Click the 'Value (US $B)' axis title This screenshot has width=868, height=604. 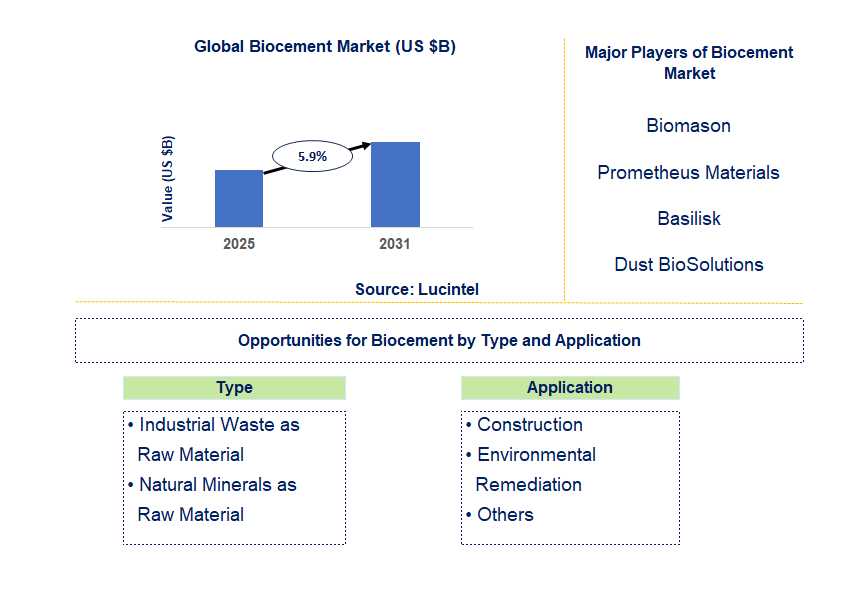(167, 178)
